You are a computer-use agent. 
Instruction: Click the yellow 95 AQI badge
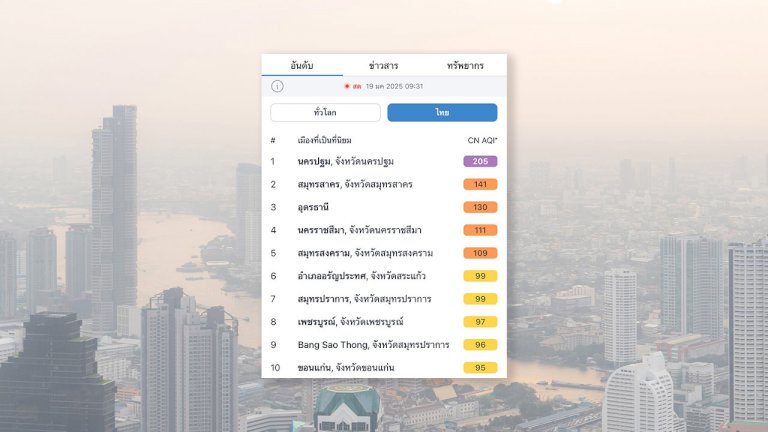tap(480, 368)
